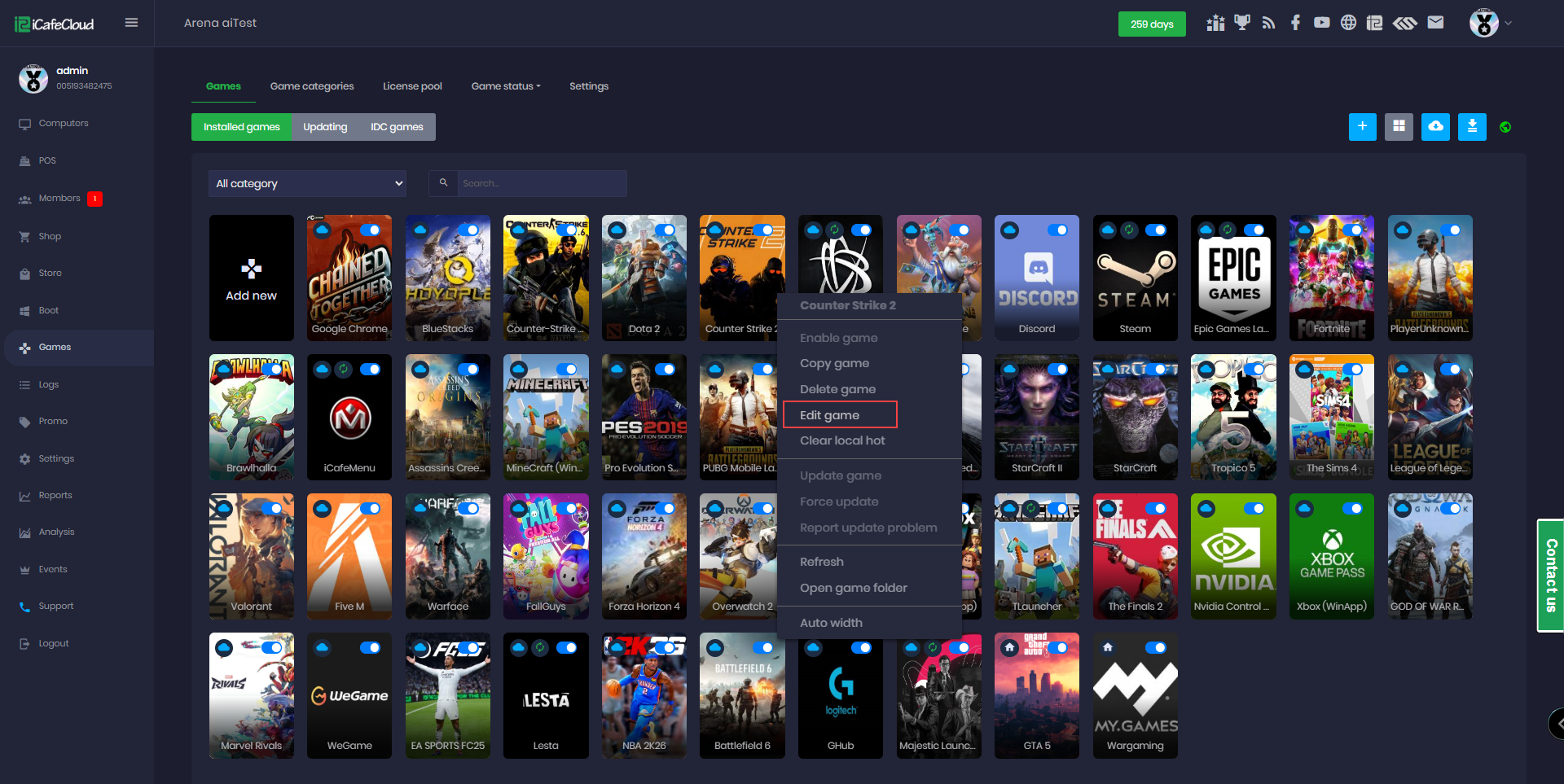The width and height of the screenshot is (1564, 784).
Task: Open the All category dropdown
Action: click(x=308, y=184)
